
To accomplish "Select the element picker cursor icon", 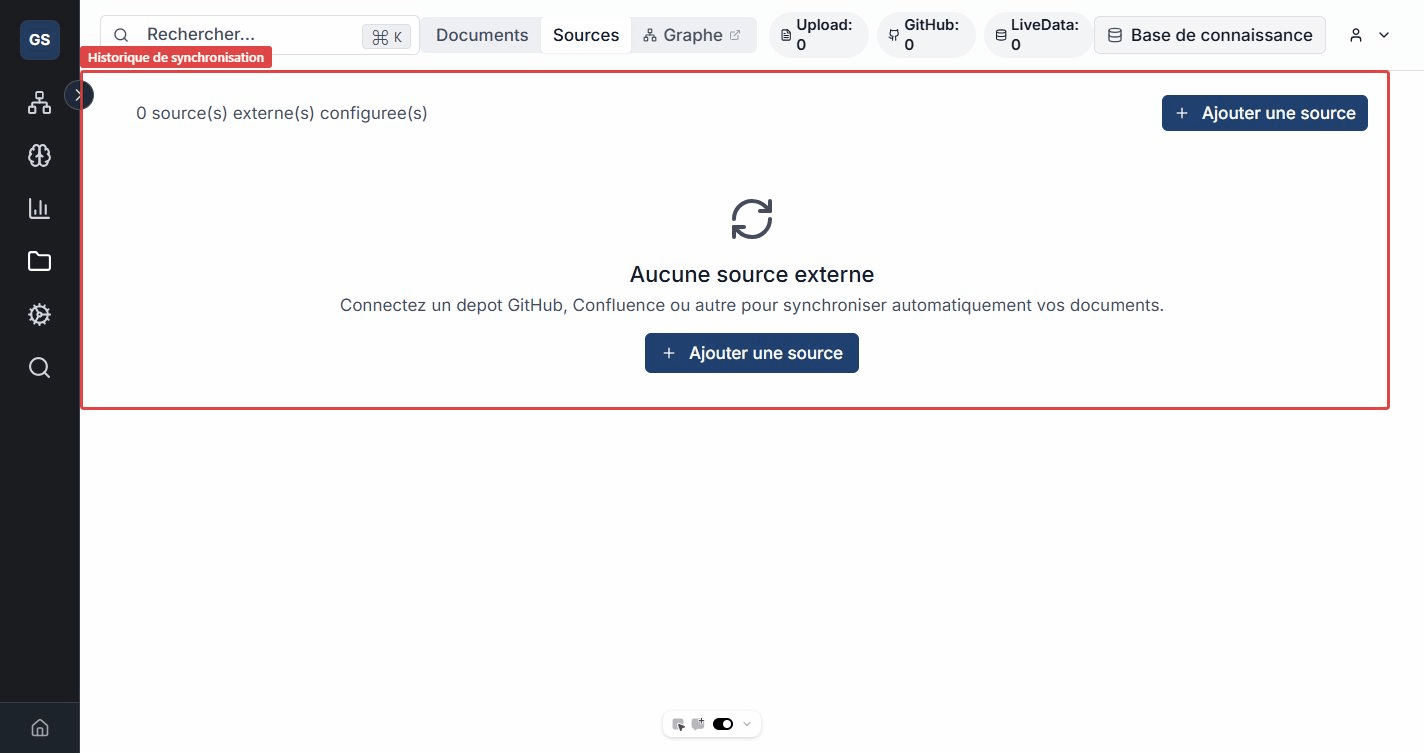I will pos(679,724).
